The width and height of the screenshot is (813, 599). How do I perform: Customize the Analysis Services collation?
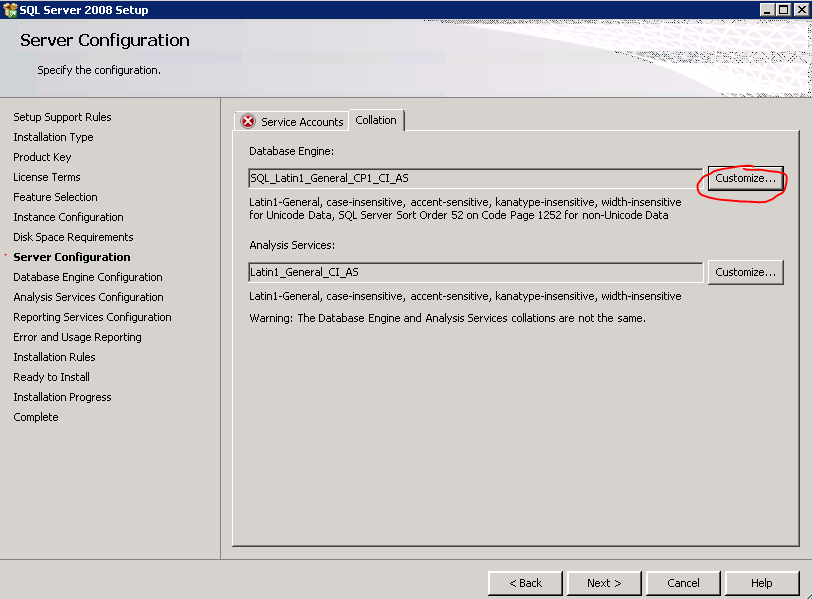745,272
